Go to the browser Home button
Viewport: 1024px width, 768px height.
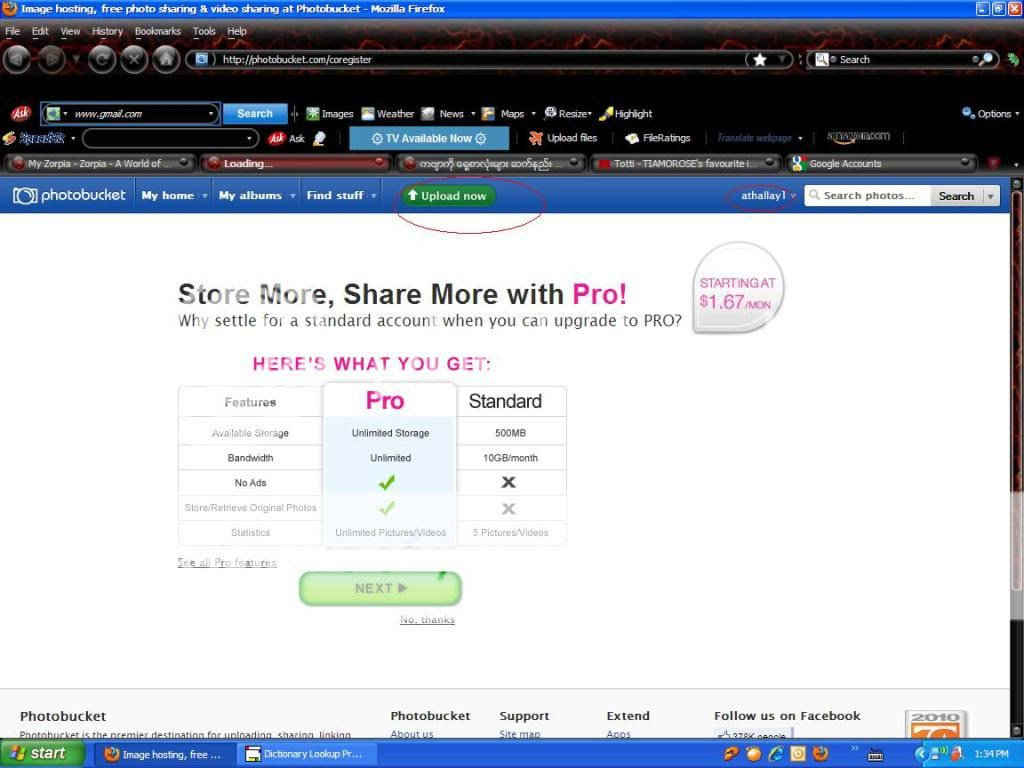click(x=166, y=60)
